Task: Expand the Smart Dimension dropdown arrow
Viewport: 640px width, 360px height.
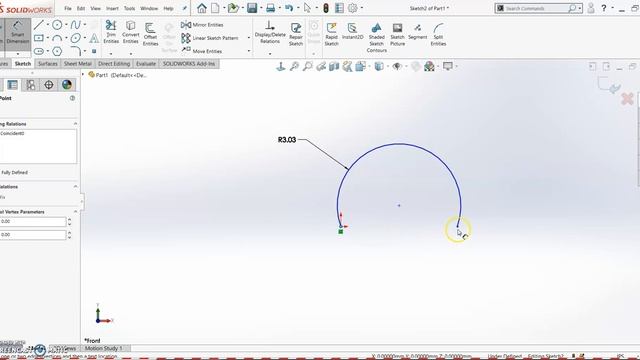Action: coord(18,54)
